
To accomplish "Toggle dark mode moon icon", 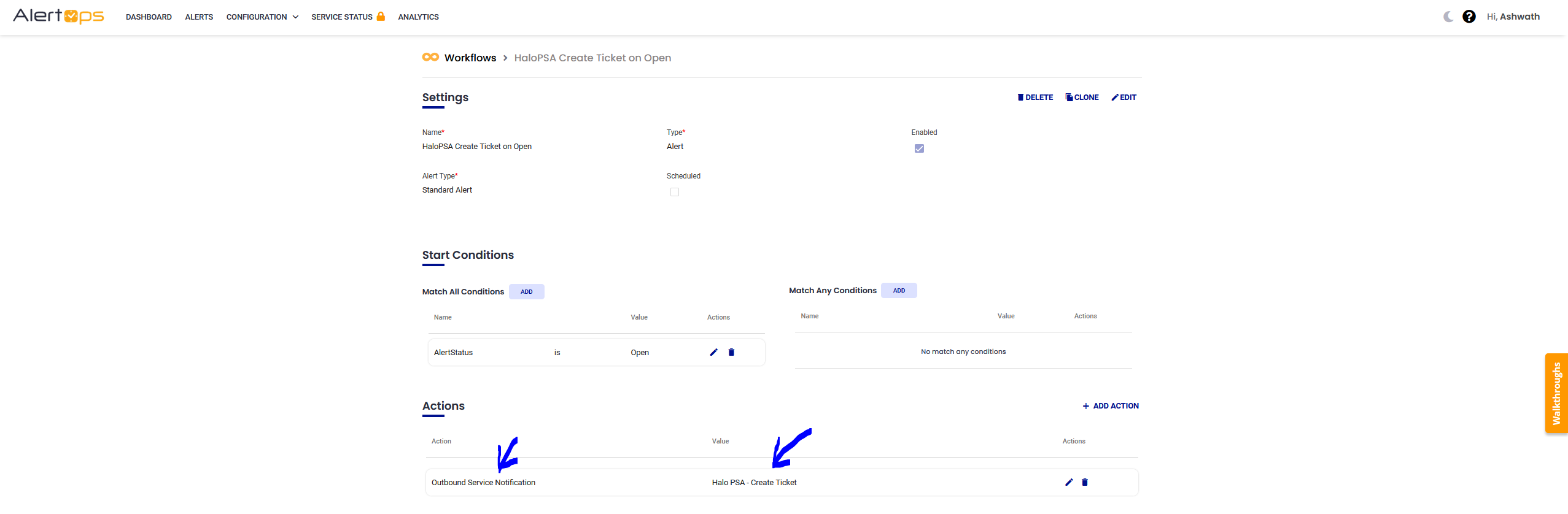I will 1448,17.
